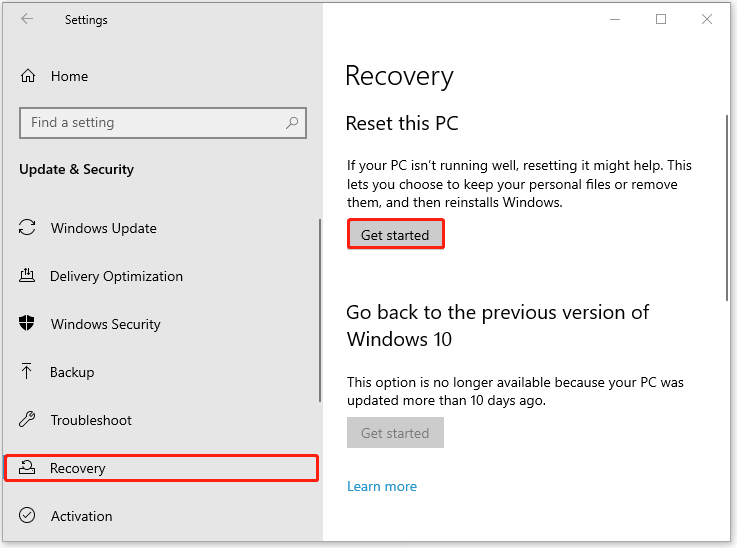Click the Troubleshoot wrench icon
The height and width of the screenshot is (548, 737).
27,419
